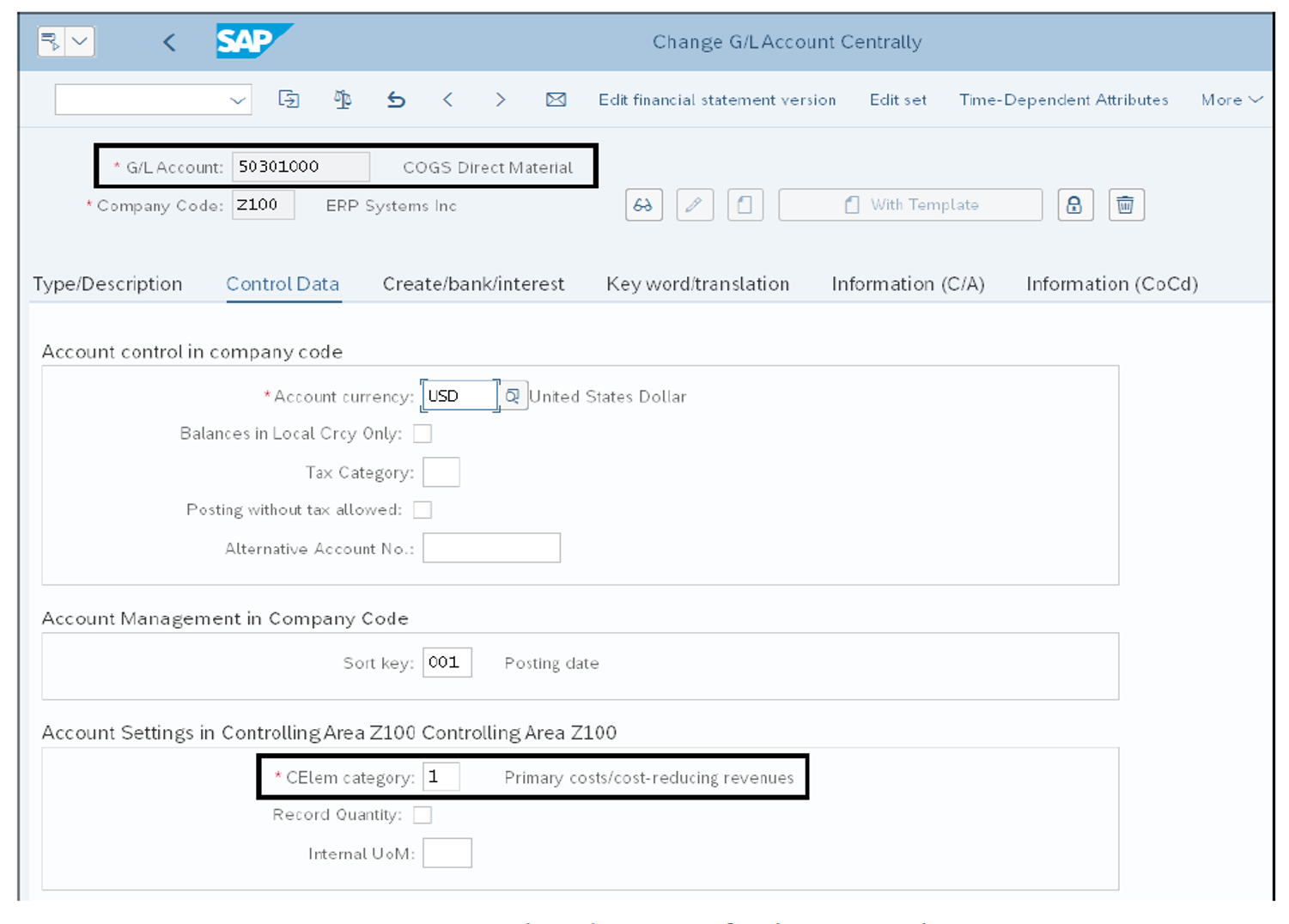Open the Create/bank/interest tab
This screenshot has width=1289, height=924.
(473, 284)
